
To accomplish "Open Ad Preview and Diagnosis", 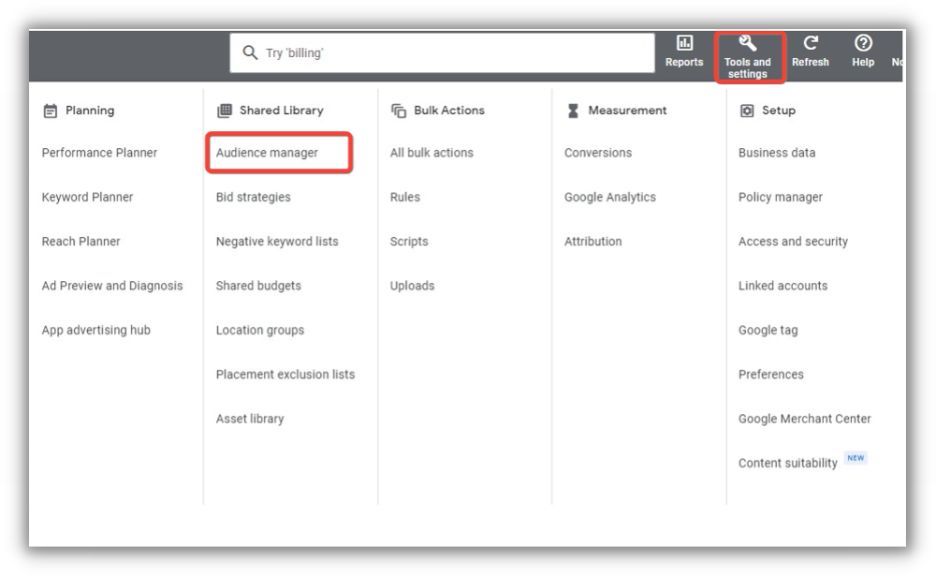I will coord(112,286).
